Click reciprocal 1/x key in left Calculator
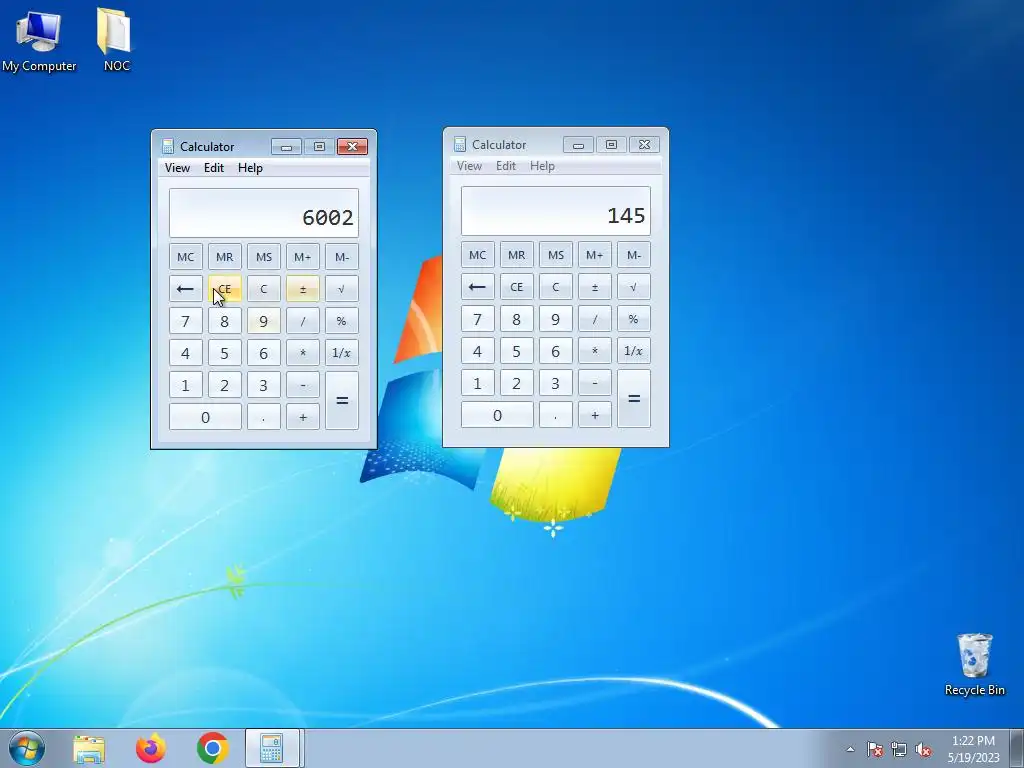Image resolution: width=1024 pixels, height=768 pixels. [342, 353]
